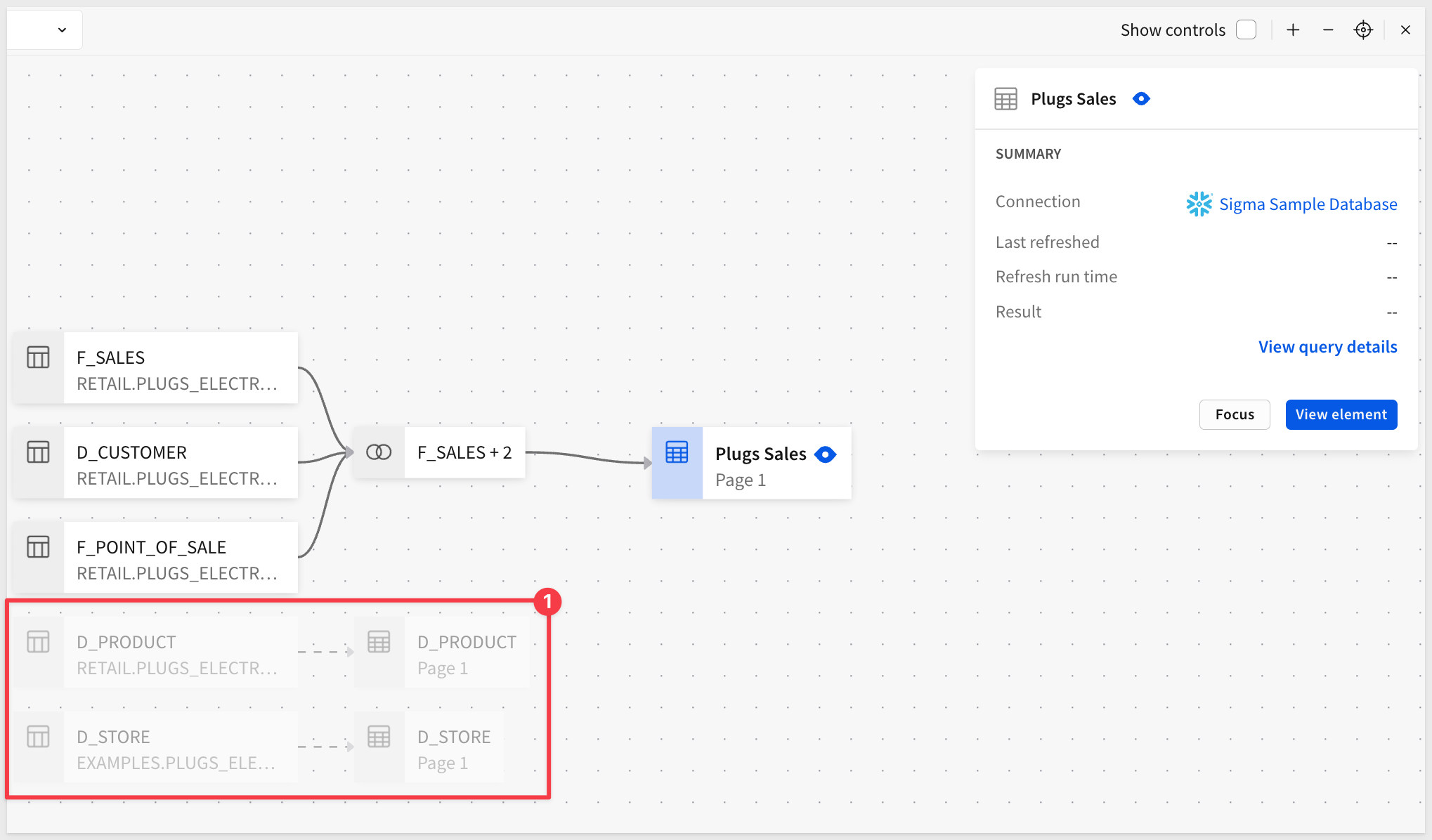
Task: Open the Sigma Sample Database connection link
Action: tap(1308, 204)
